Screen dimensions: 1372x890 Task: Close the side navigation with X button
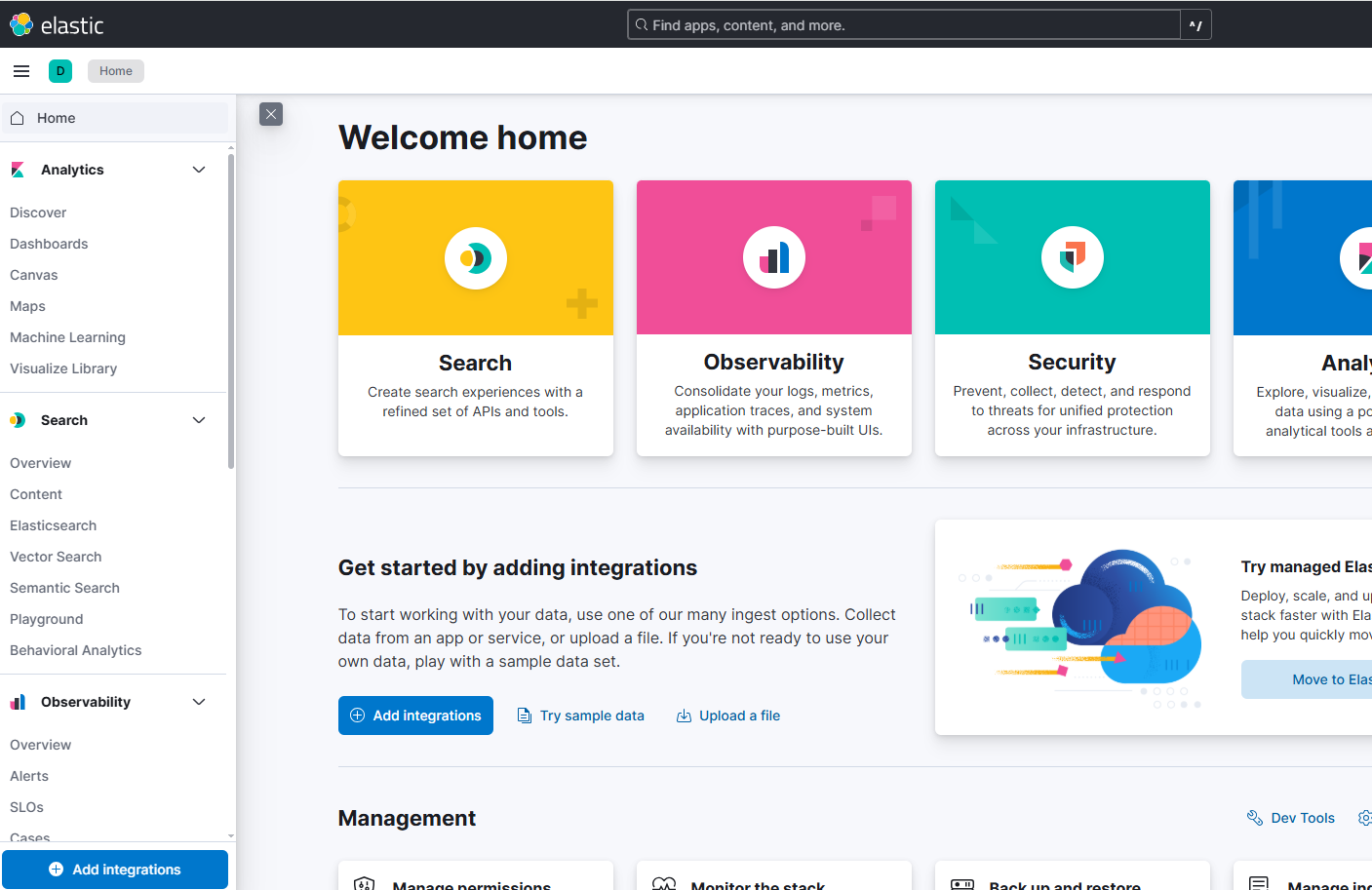[271, 114]
